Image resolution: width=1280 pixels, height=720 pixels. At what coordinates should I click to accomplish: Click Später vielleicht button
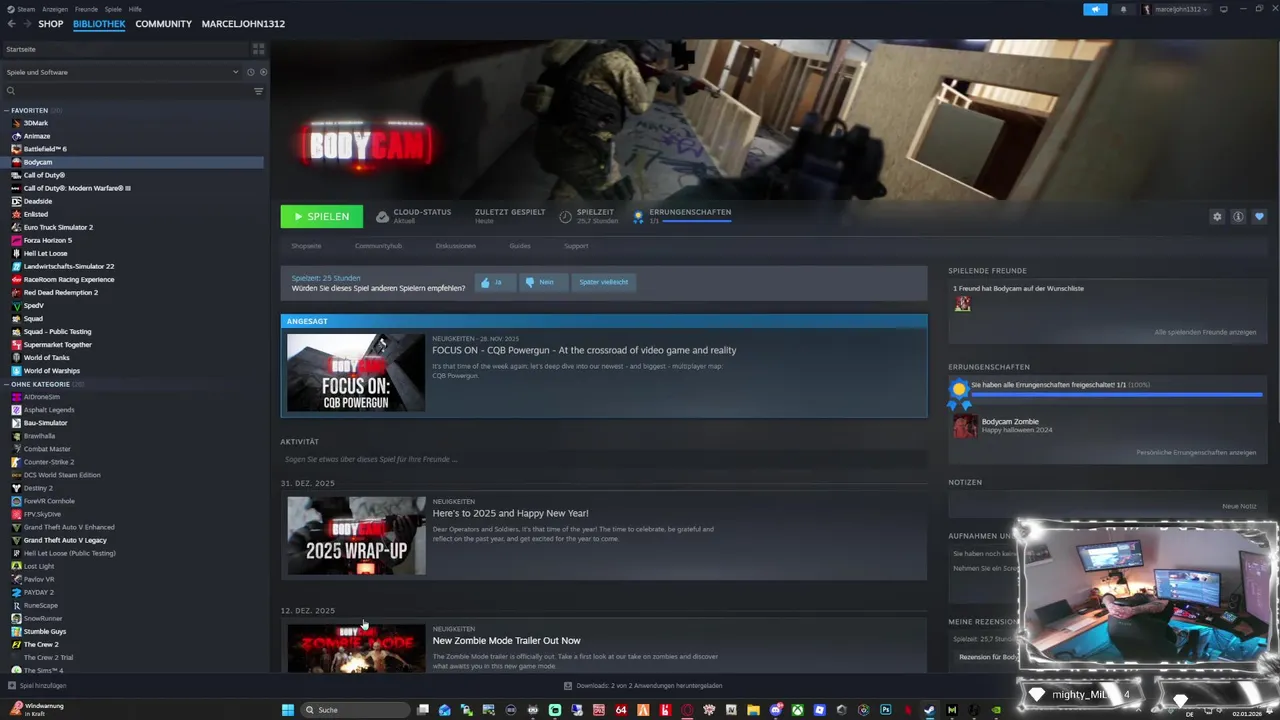point(604,282)
